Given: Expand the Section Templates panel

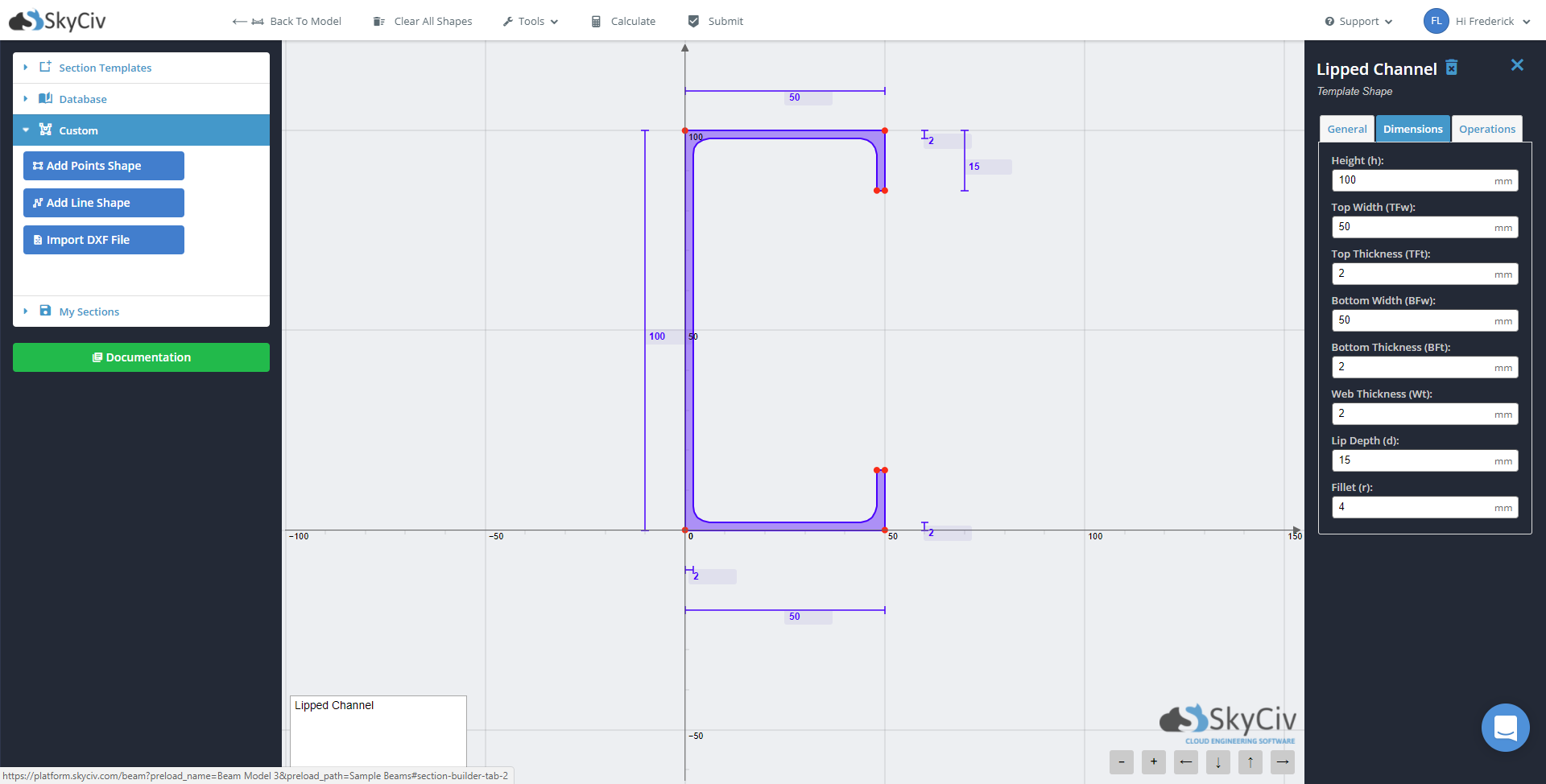Looking at the screenshot, I should [105, 68].
